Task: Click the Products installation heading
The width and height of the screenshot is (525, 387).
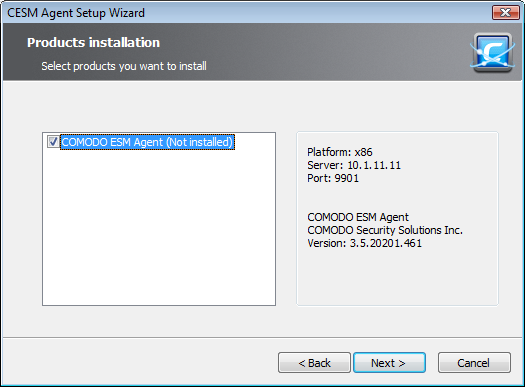Action: [93, 43]
